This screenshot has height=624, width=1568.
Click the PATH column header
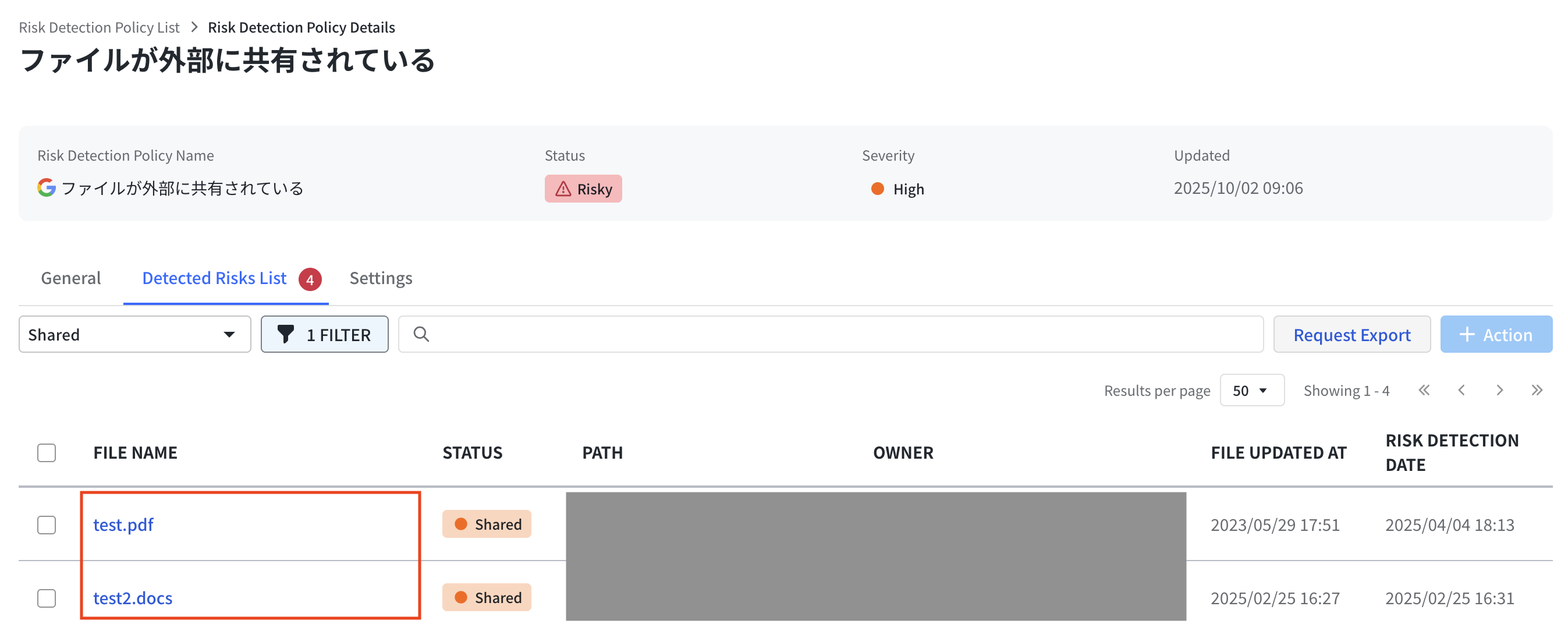click(x=602, y=453)
